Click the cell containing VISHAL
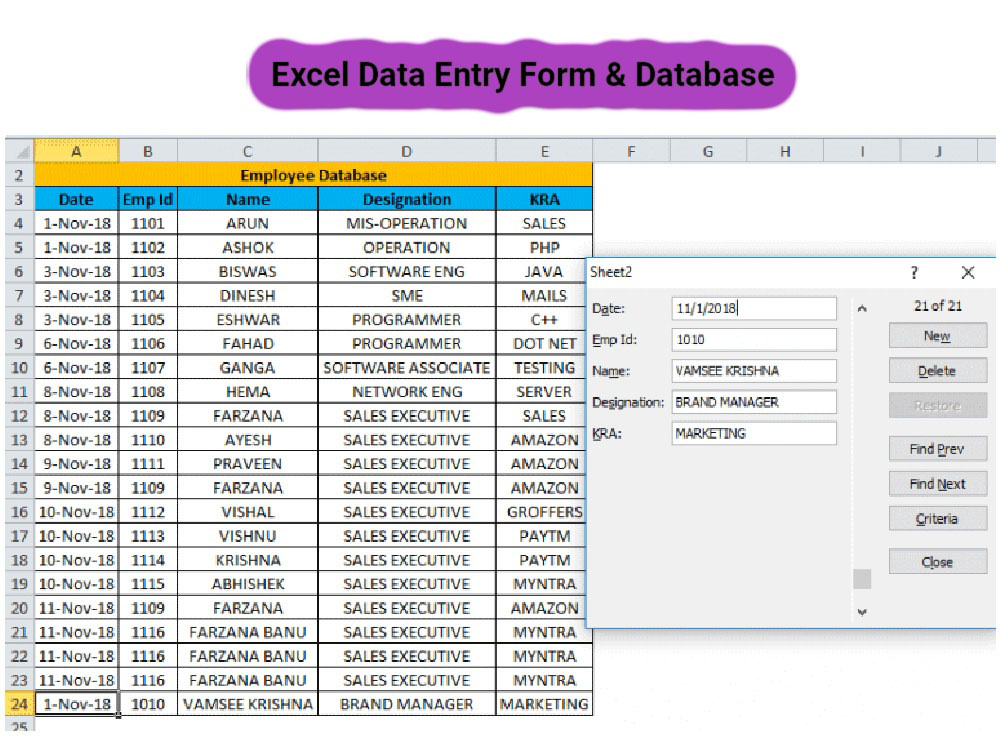The height and width of the screenshot is (750, 1000). point(247,512)
